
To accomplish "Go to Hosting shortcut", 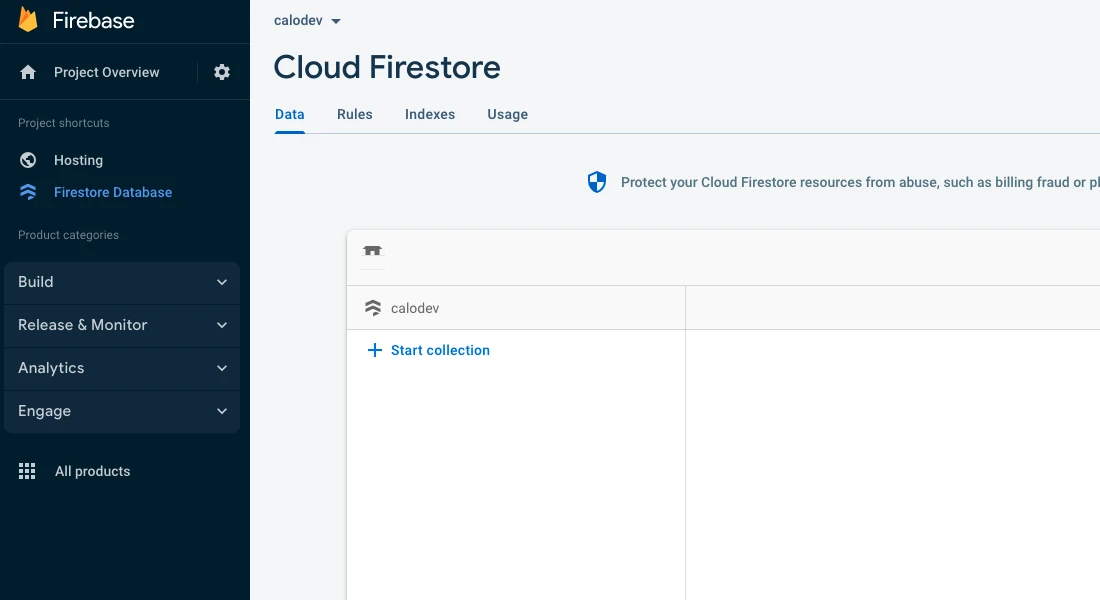I will tap(79, 160).
